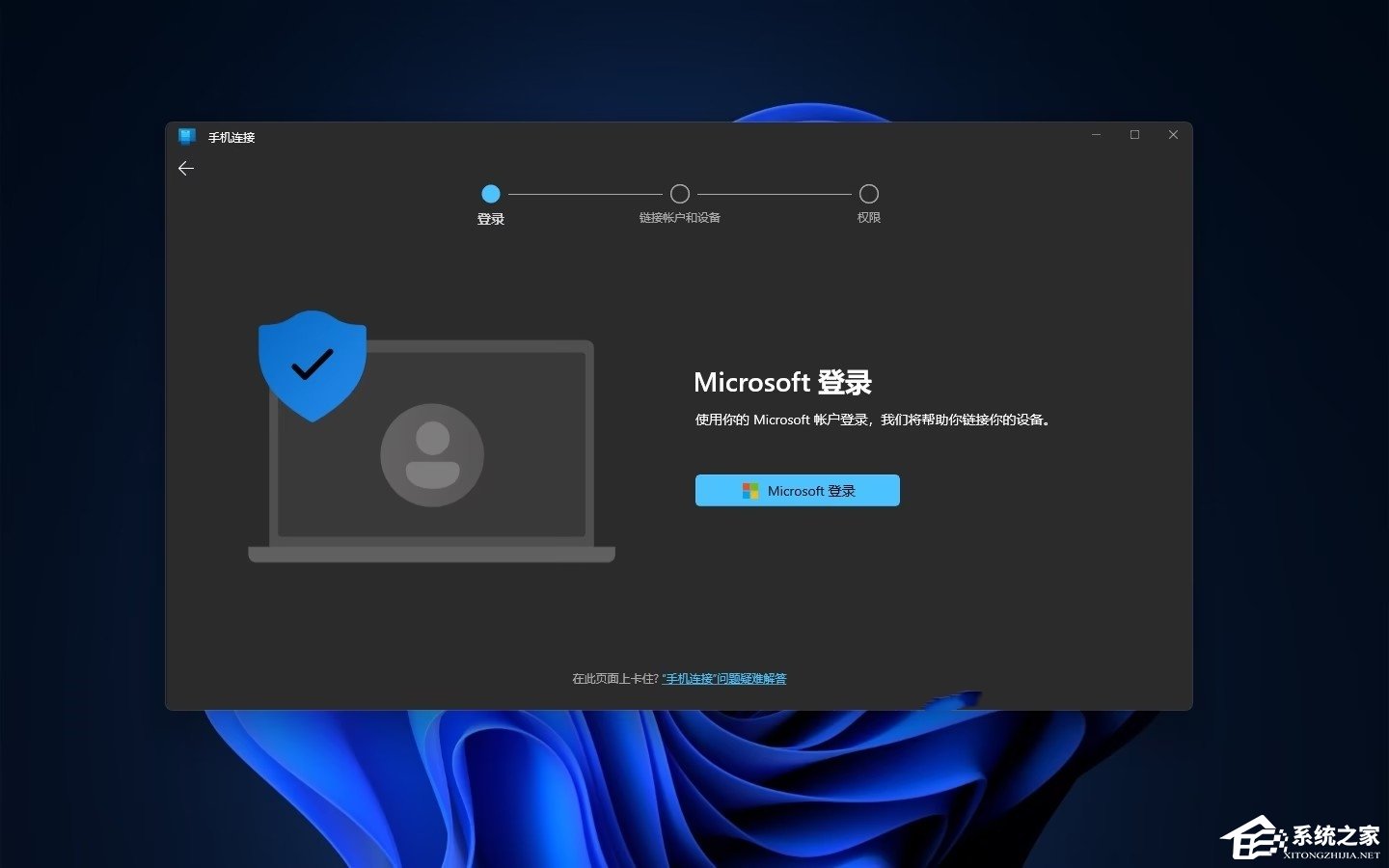The image size is (1389, 868).
Task: Click the 链接帐户和设备 step label
Action: click(x=679, y=218)
